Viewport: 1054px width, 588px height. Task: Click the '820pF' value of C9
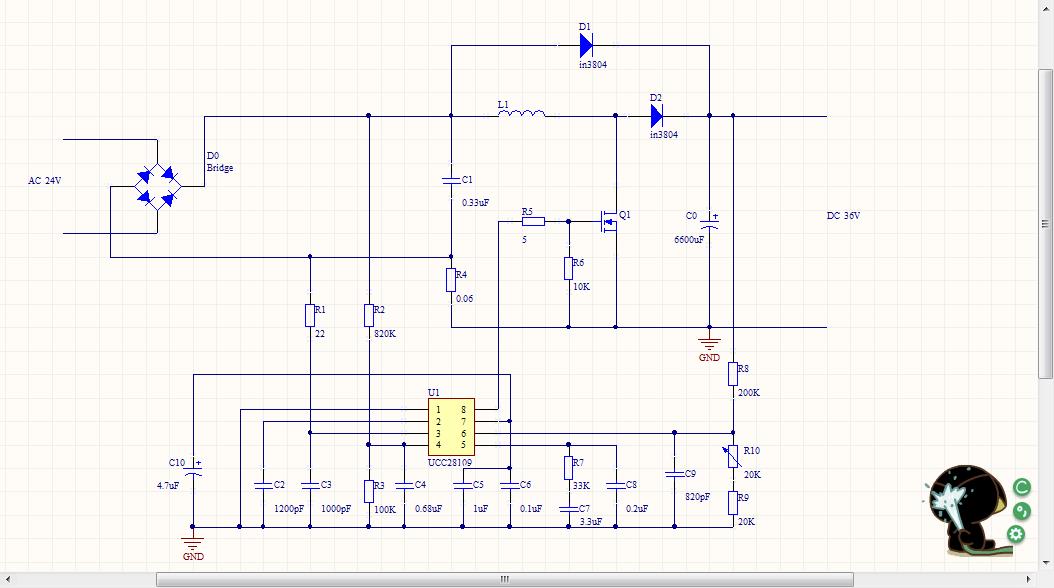click(x=698, y=497)
